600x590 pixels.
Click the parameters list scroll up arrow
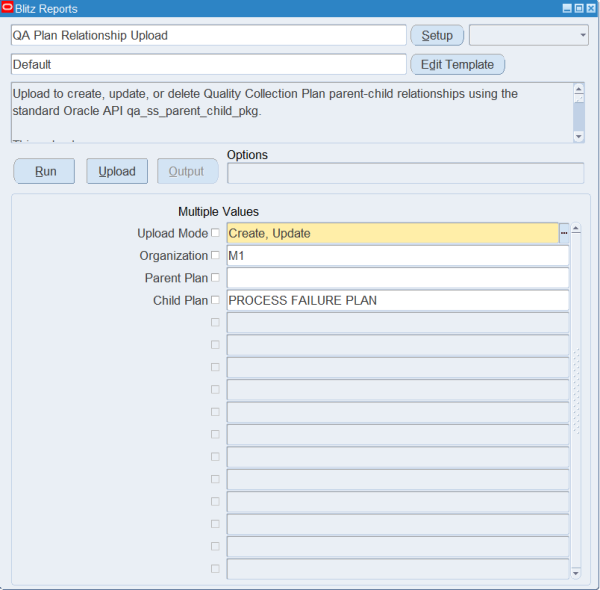[x=576, y=229]
